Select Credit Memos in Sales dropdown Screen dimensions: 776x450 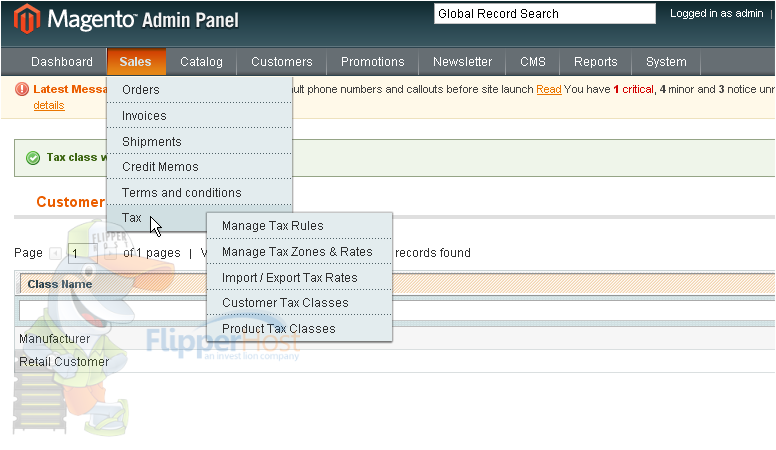[x=199, y=167]
